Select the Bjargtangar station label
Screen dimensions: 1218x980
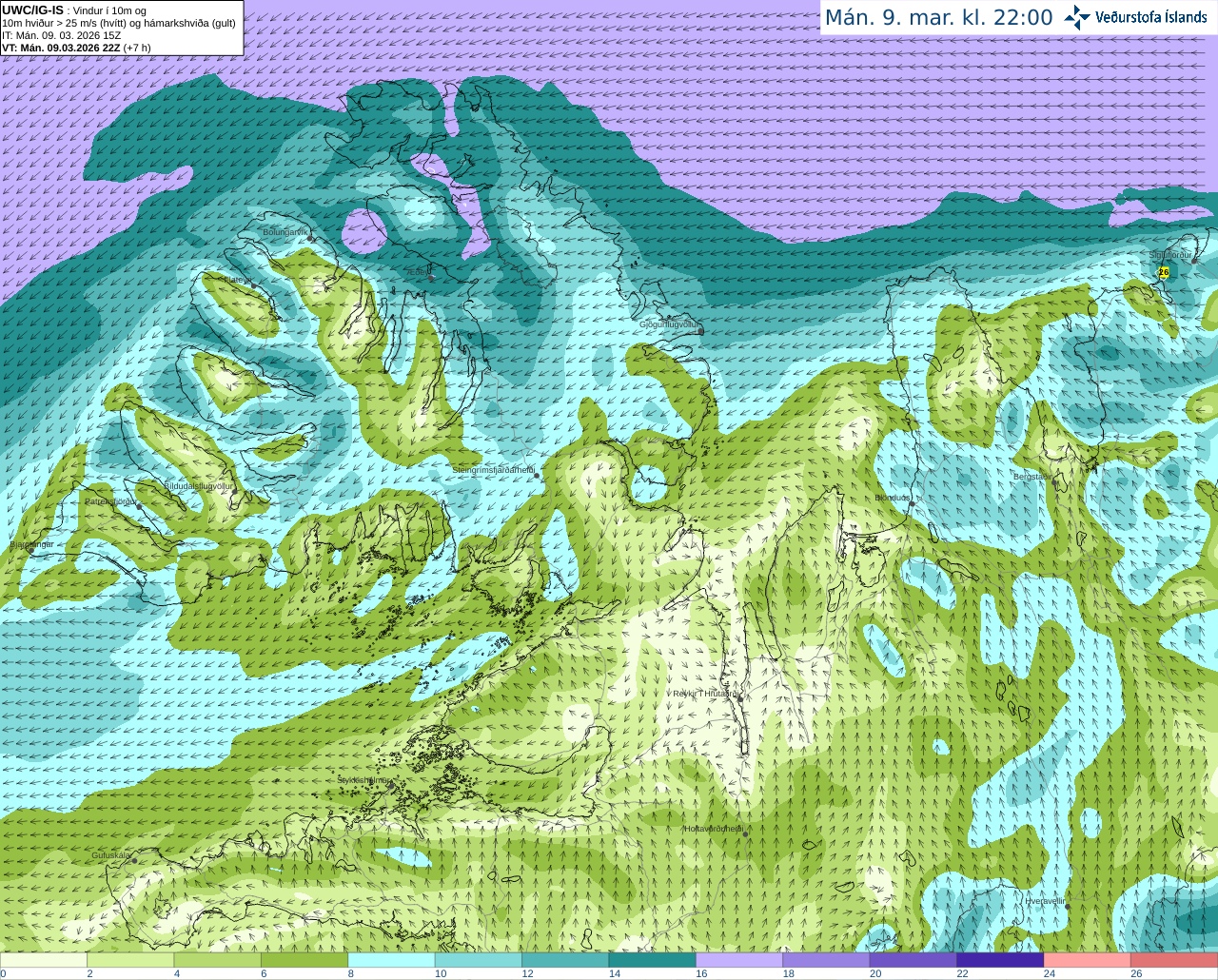click(30, 545)
